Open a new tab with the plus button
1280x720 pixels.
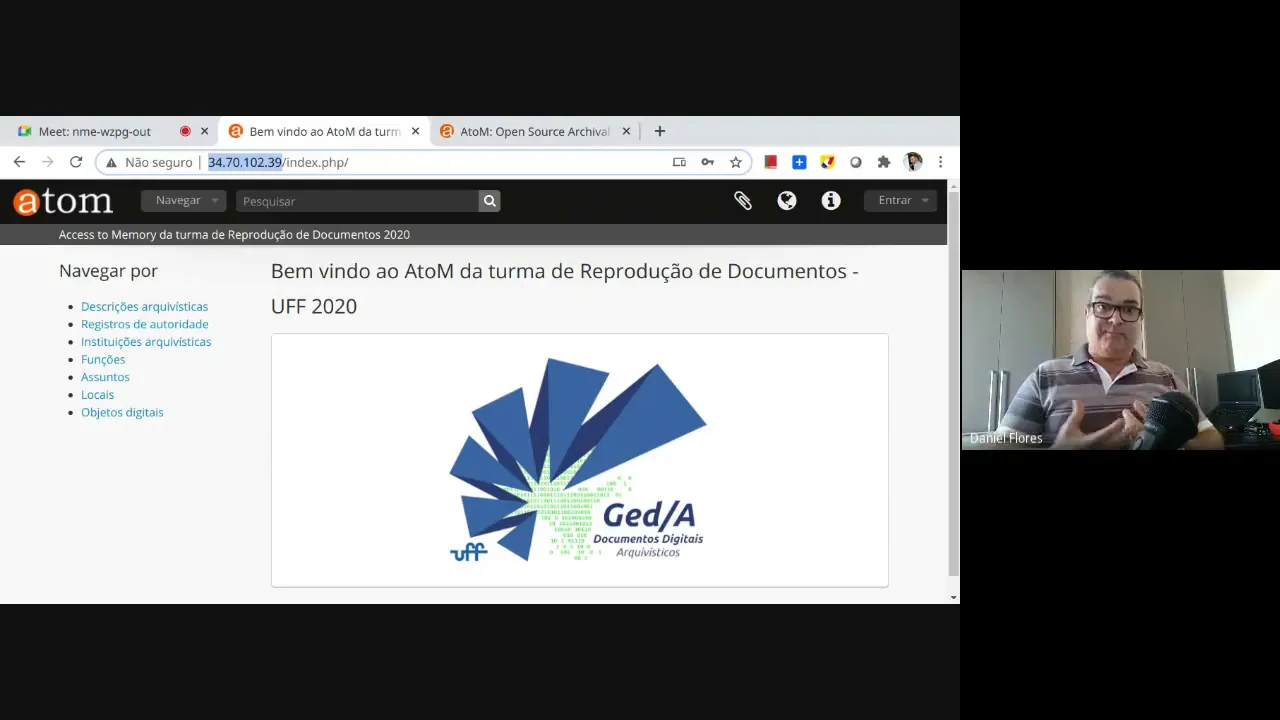[x=660, y=131]
